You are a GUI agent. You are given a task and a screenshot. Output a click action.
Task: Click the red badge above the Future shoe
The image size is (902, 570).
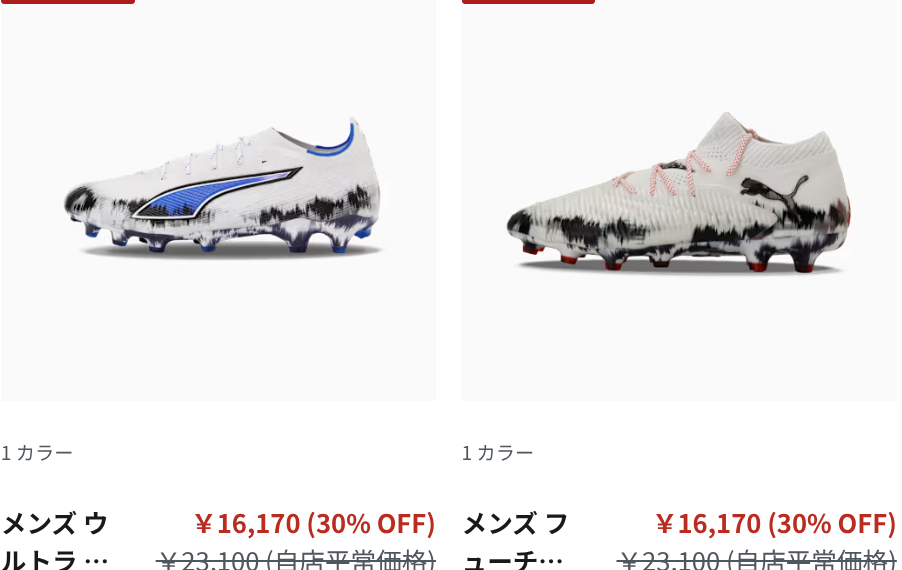tap(528, 2)
